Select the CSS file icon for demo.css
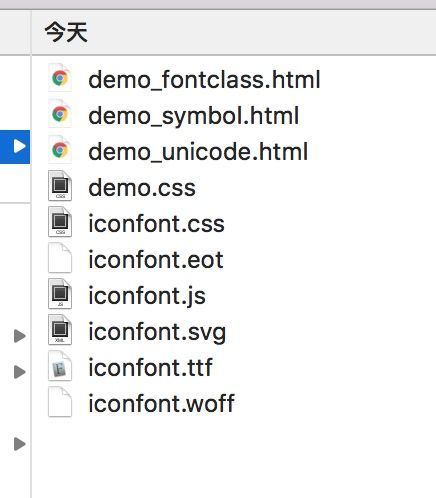This screenshot has height=498, width=436. pos(60,186)
